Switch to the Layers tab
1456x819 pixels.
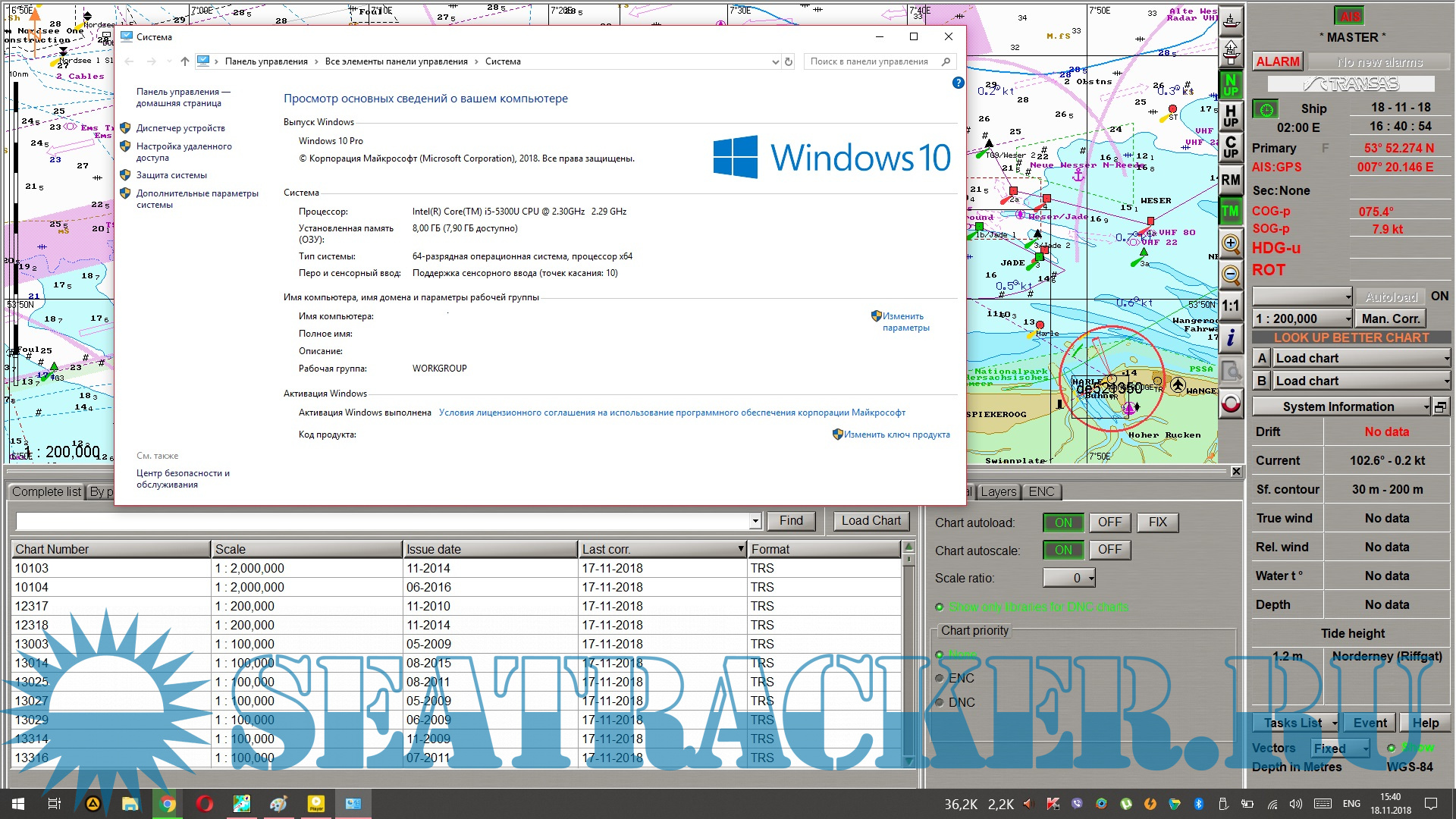point(998,492)
